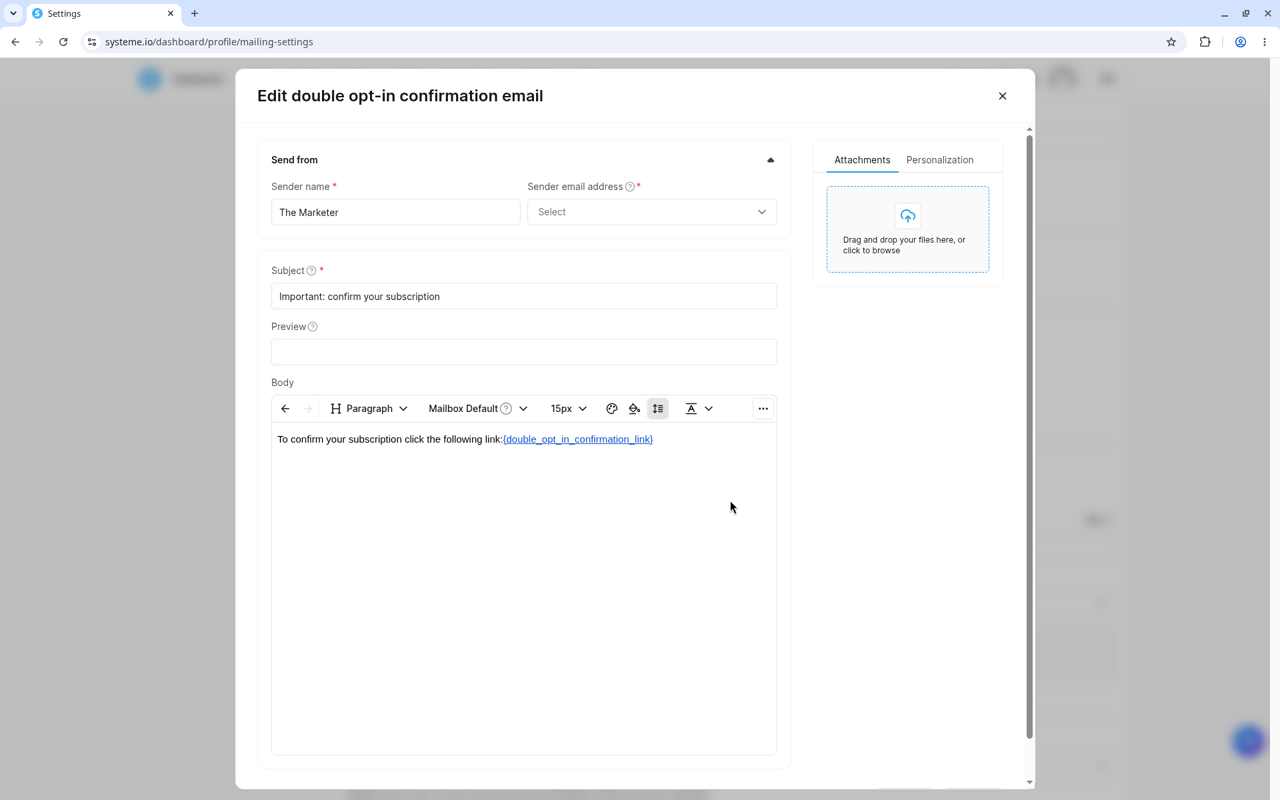
Task: Click the undo arrow in the body editor
Action: click(x=285, y=409)
